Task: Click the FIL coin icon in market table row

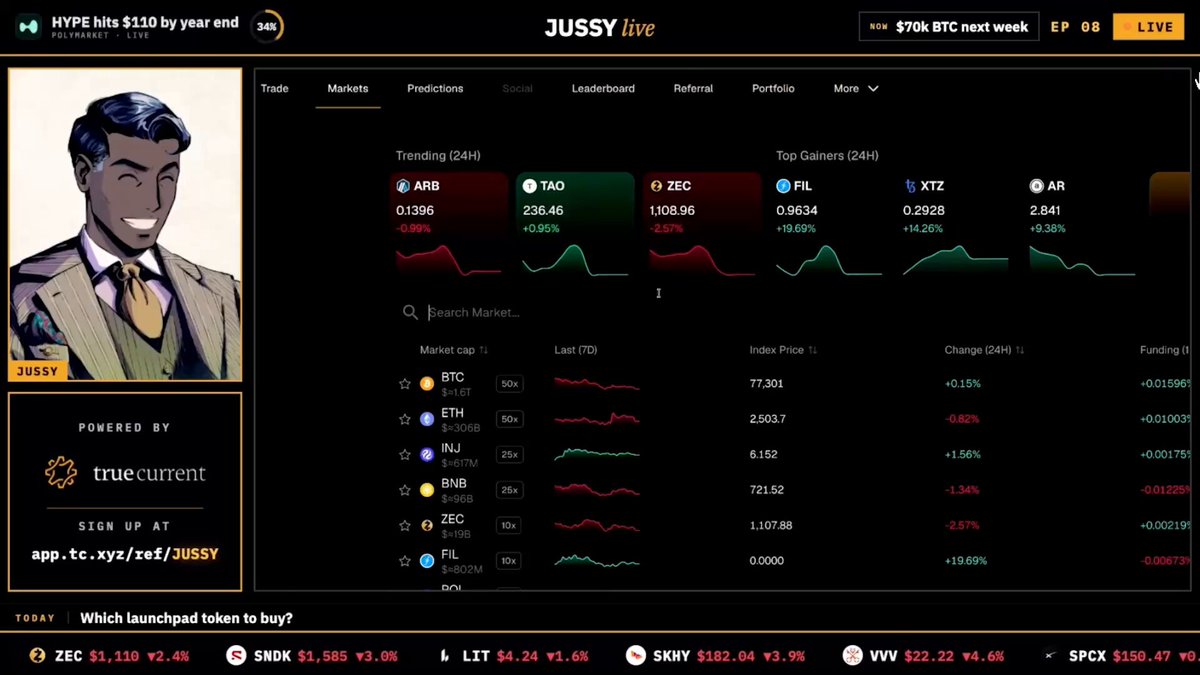Action: pyautogui.click(x=427, y=561)
